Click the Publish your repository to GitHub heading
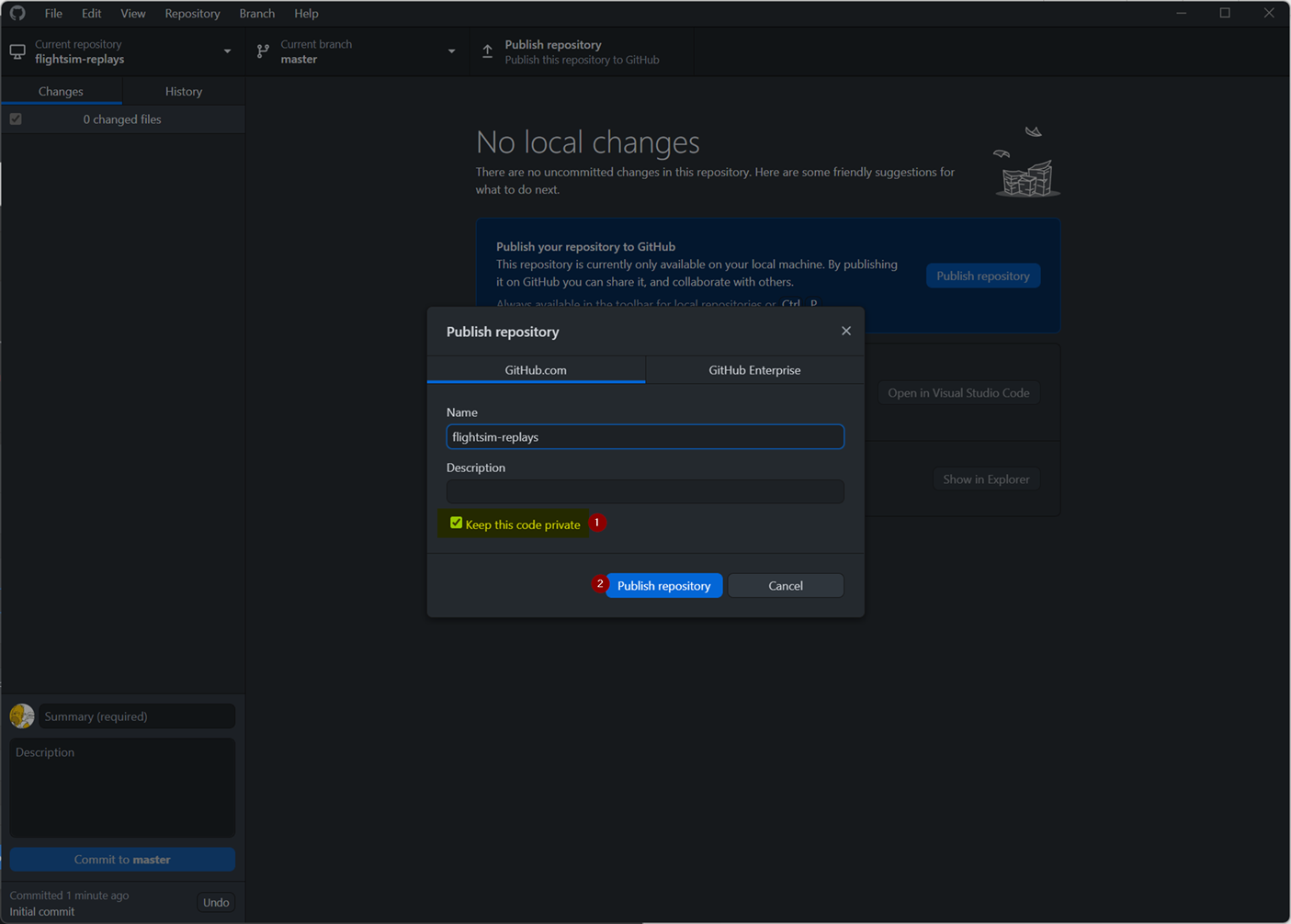 (x=586, y=246)
